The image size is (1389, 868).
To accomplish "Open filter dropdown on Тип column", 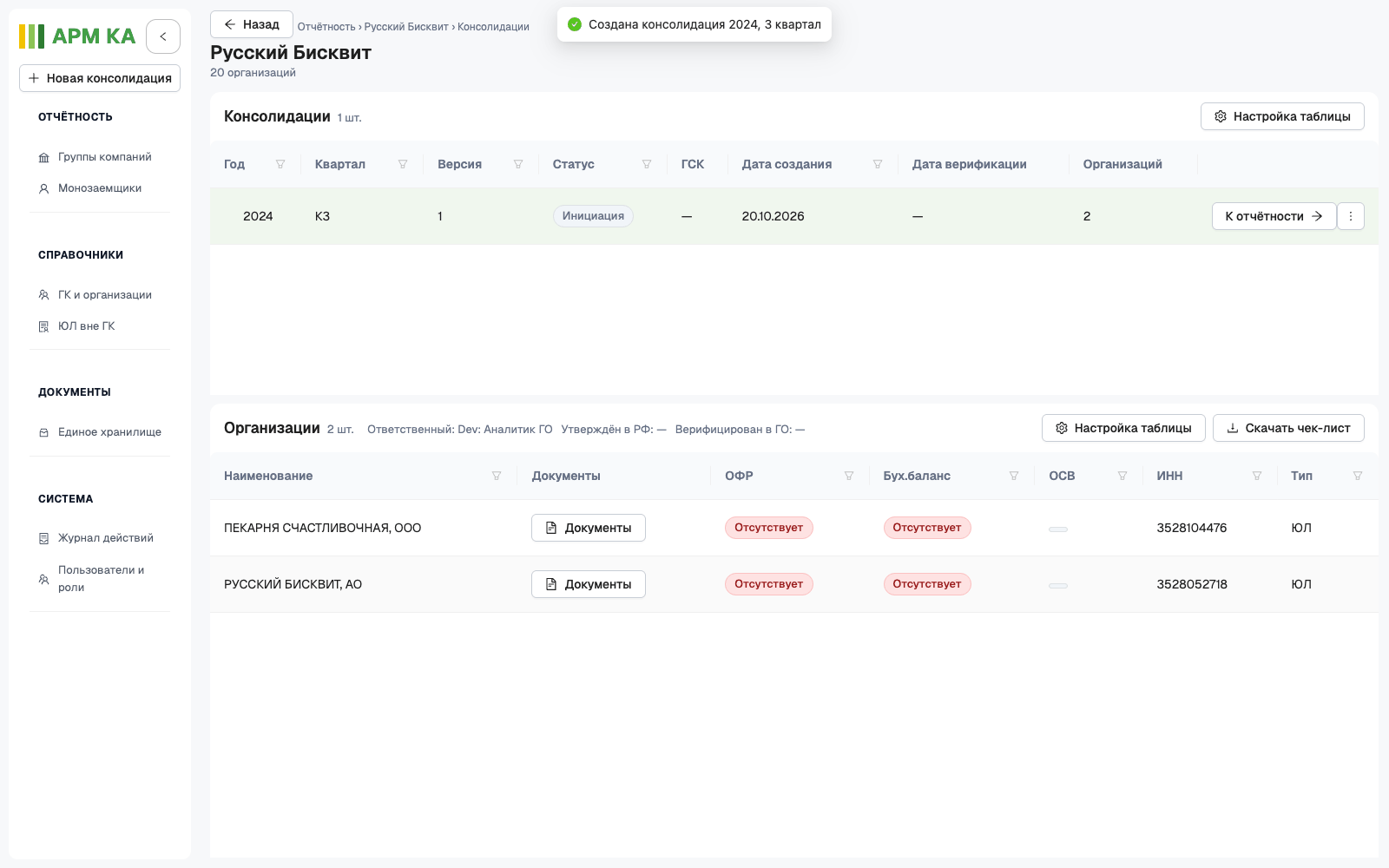I will tap(1358, 476).
